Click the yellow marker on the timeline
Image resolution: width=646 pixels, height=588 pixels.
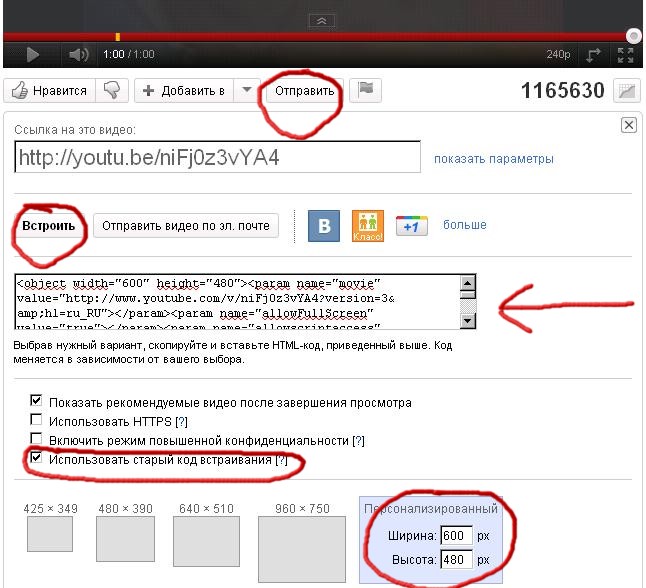coord(118,37)
